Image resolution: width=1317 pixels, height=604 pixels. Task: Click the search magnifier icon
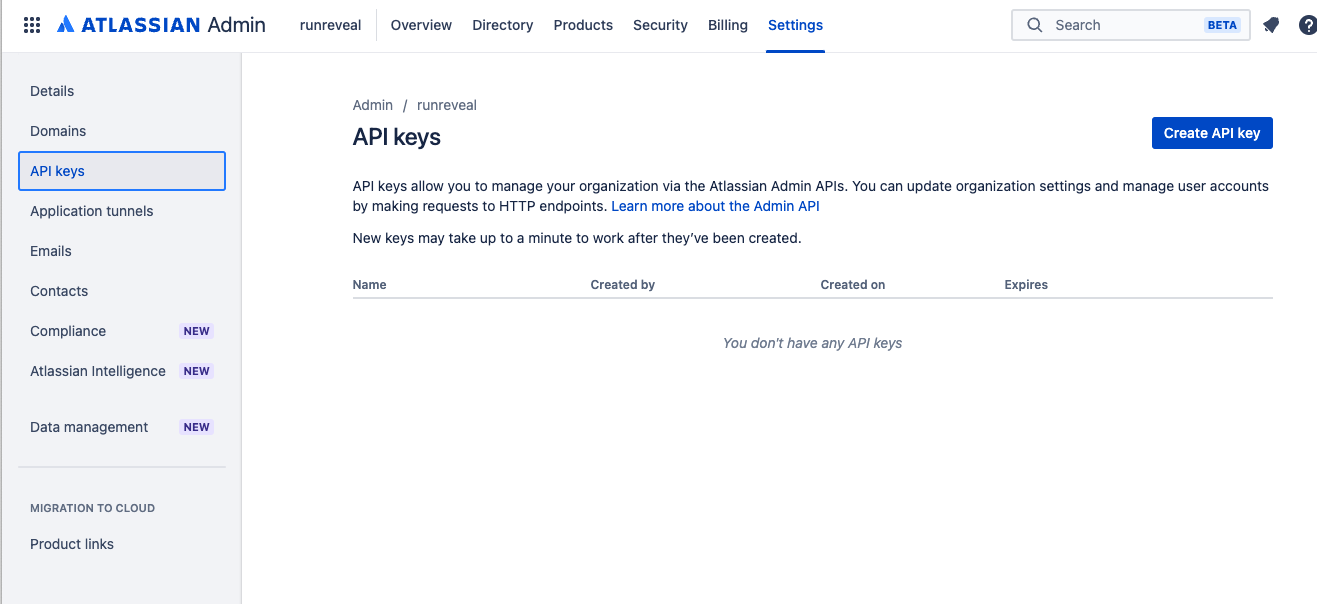[1034, 24]
